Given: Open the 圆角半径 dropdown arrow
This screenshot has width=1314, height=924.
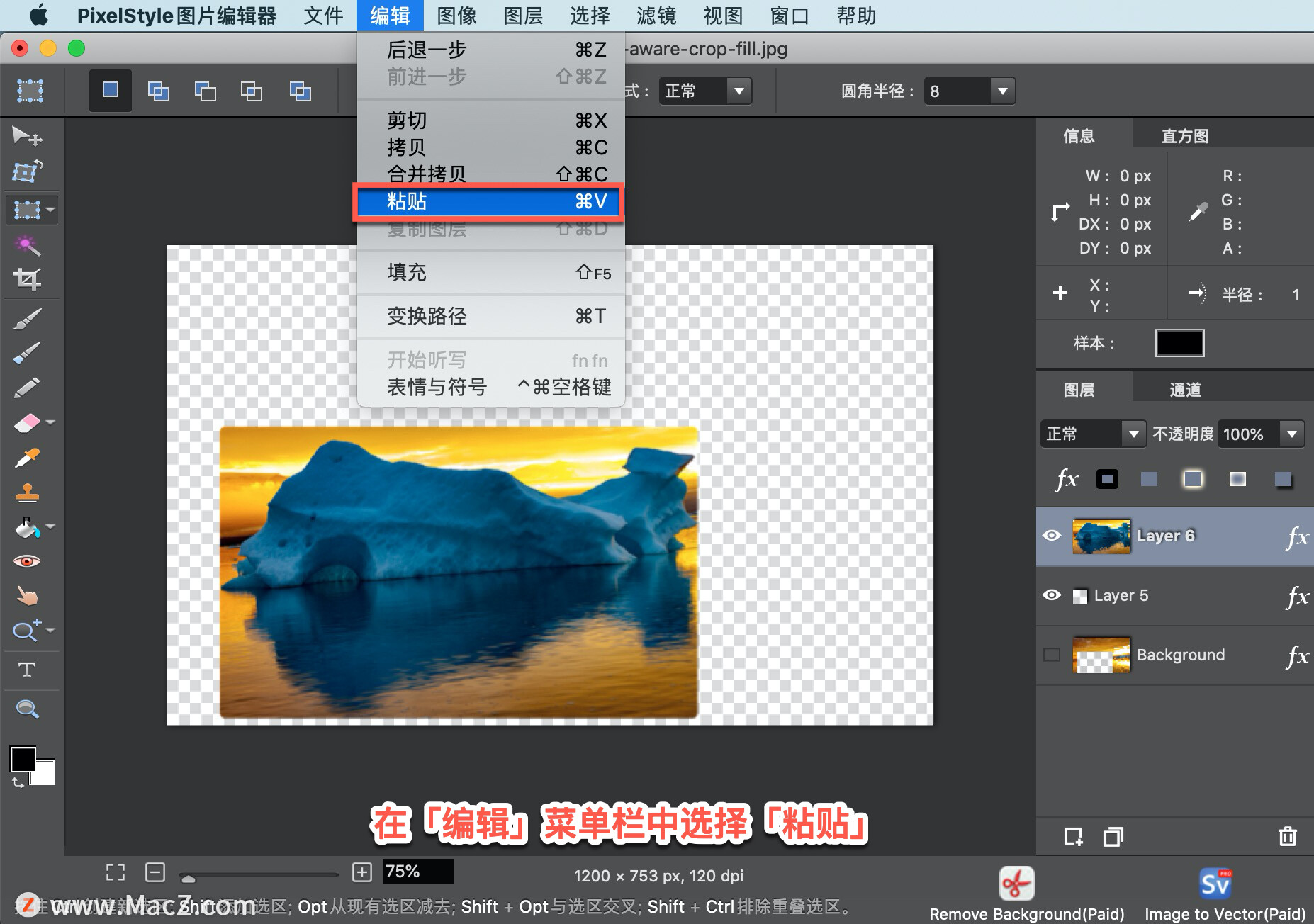Looking at the screenshot, I should (1004, 91).
